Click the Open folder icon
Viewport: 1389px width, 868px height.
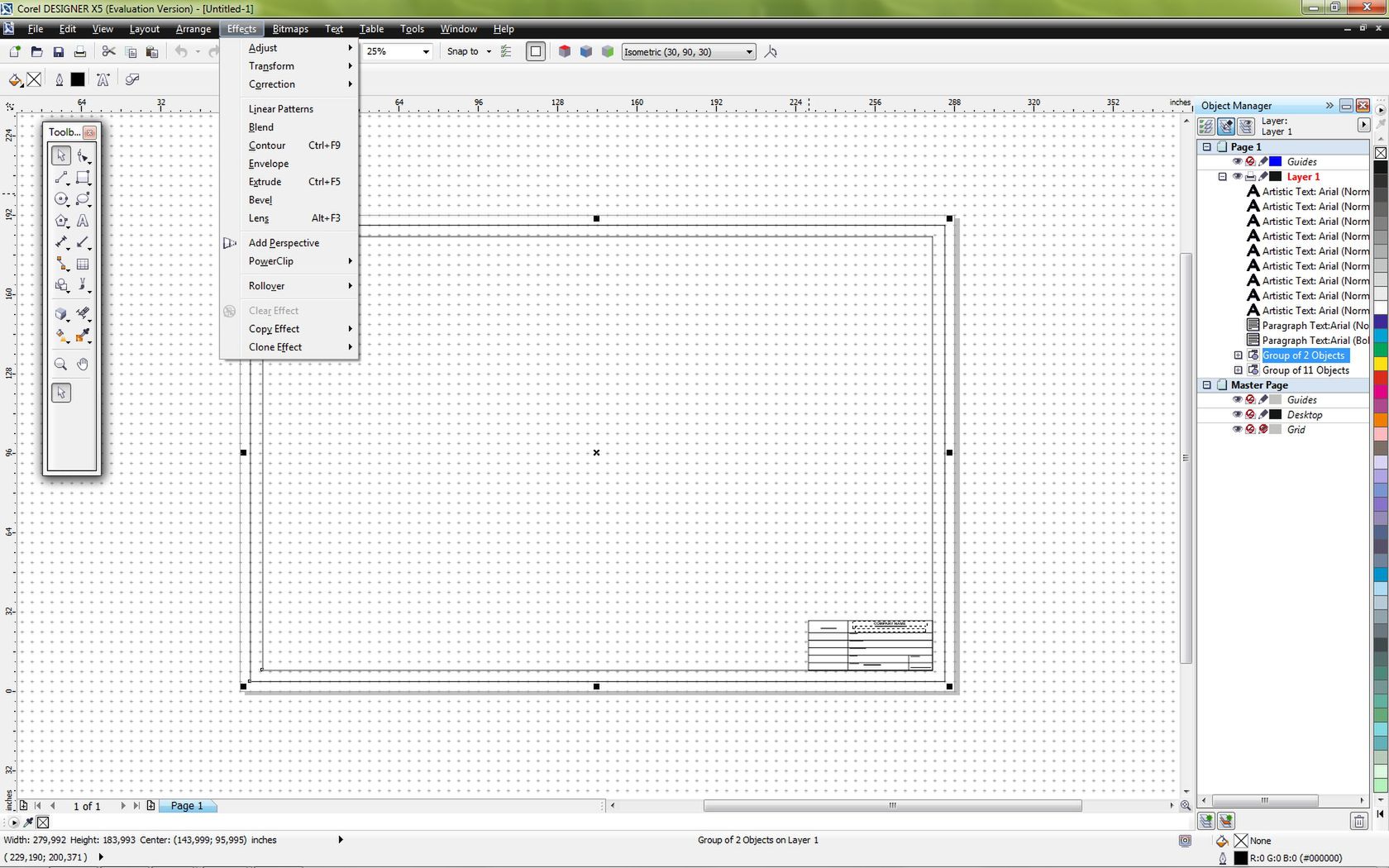[x=36, y=51]
